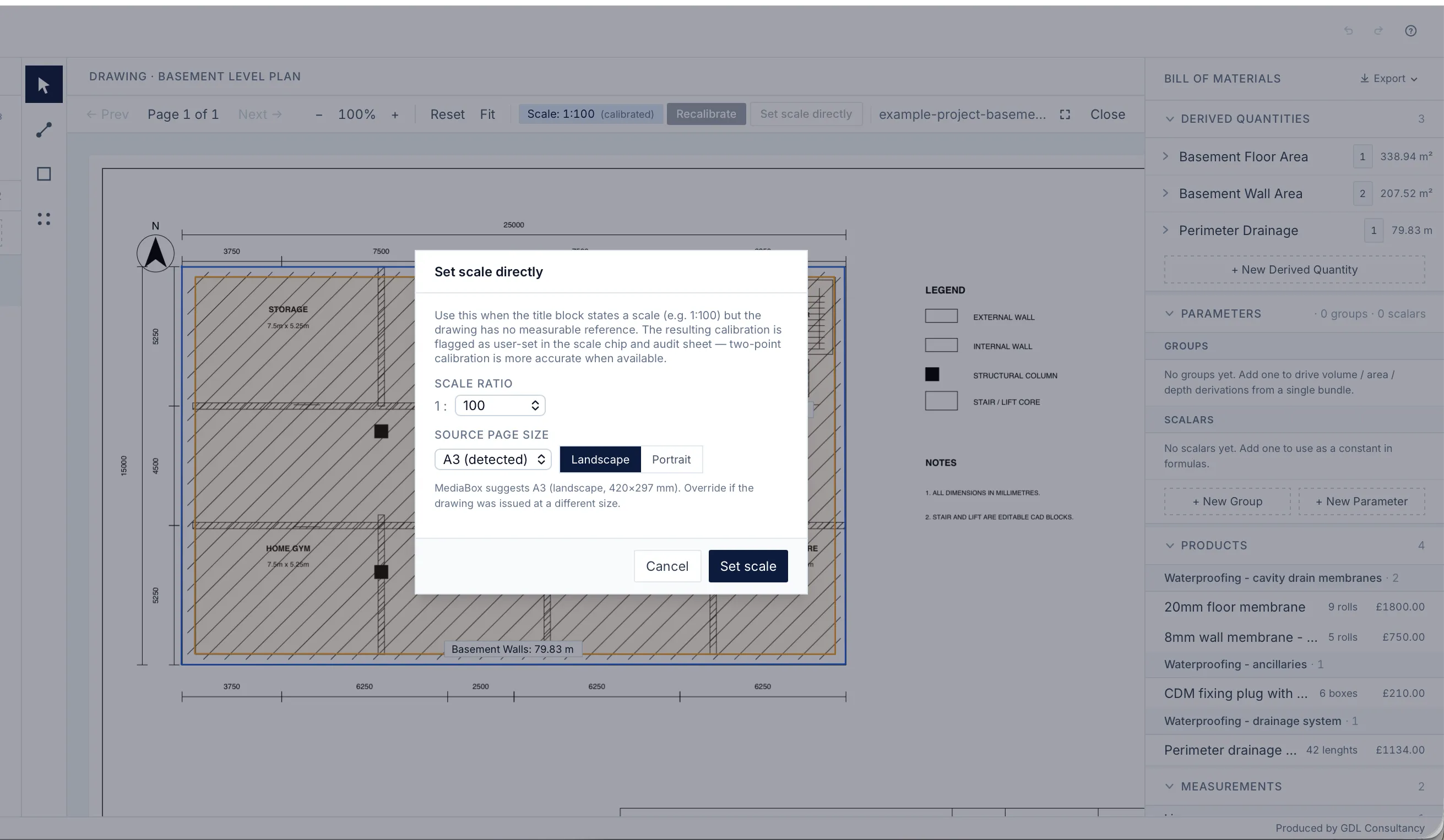The width and height of the screenshot is (1444, 840).
Task: Zoom in with the plus button
Action: tap(395, 114)
